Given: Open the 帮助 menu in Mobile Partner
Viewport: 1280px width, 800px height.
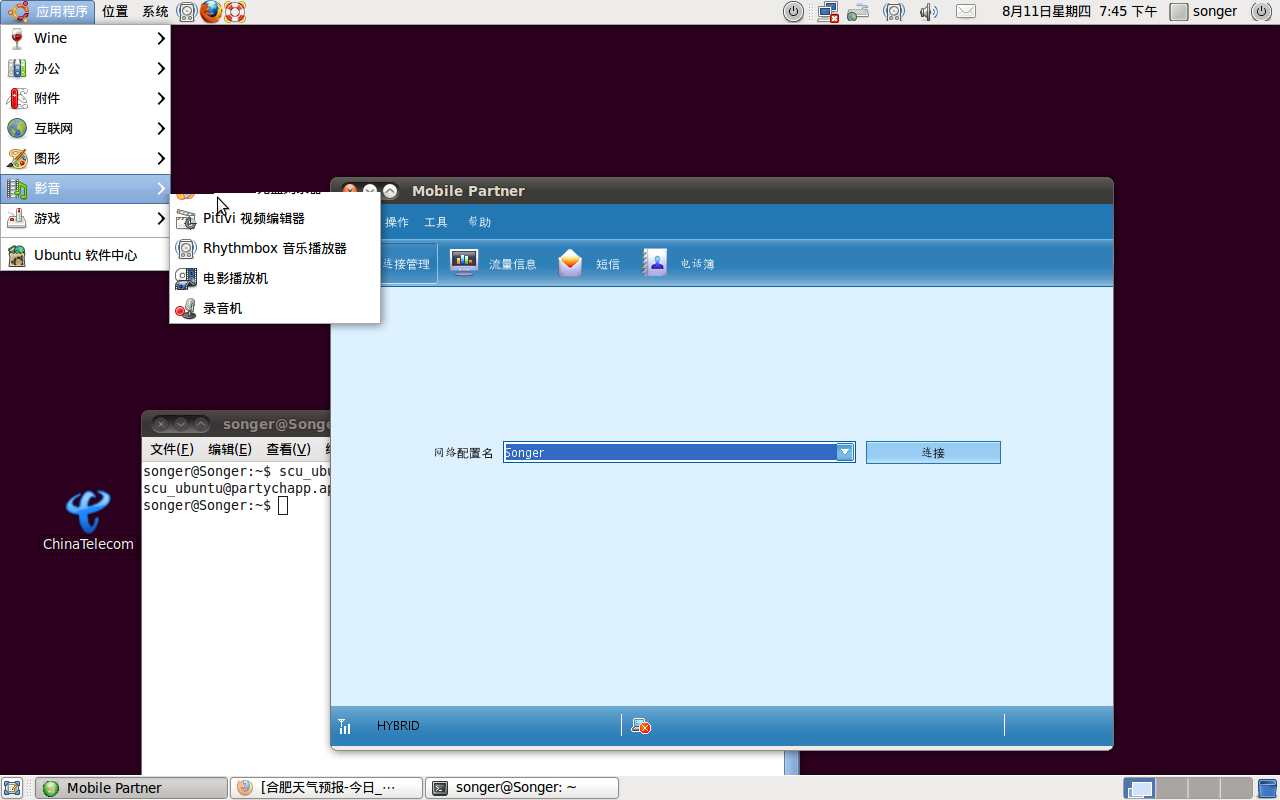Looking at the screenshot, I should pos(479,222).
